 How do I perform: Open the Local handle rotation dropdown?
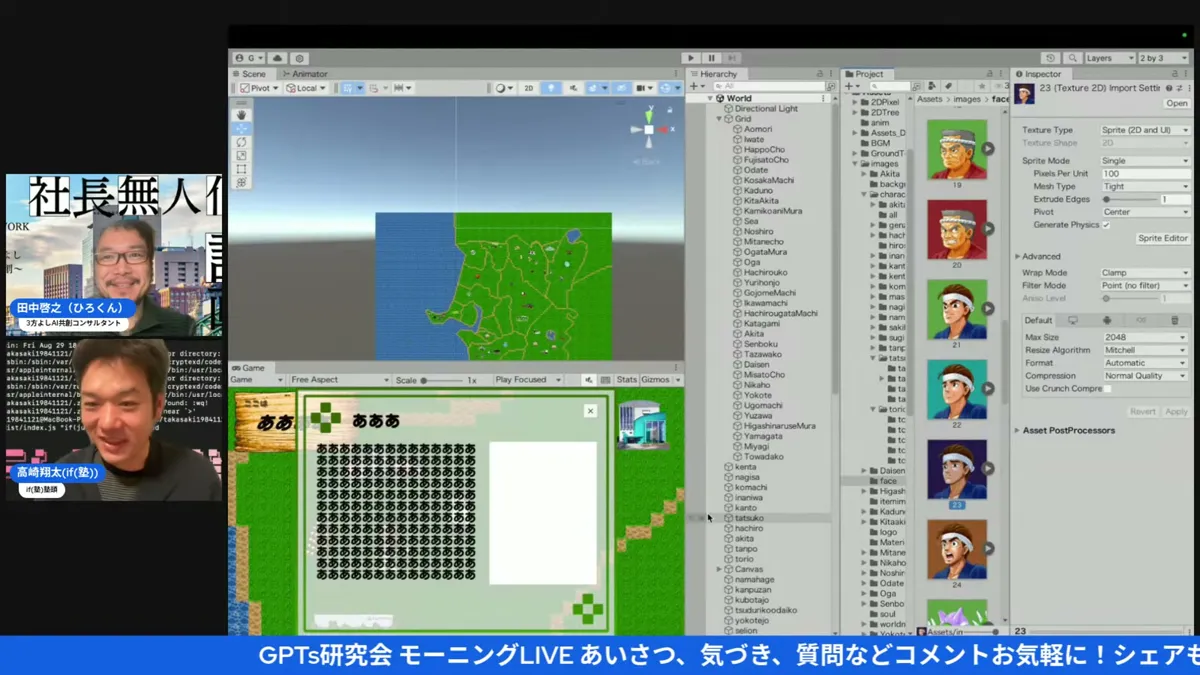point(306,88)
